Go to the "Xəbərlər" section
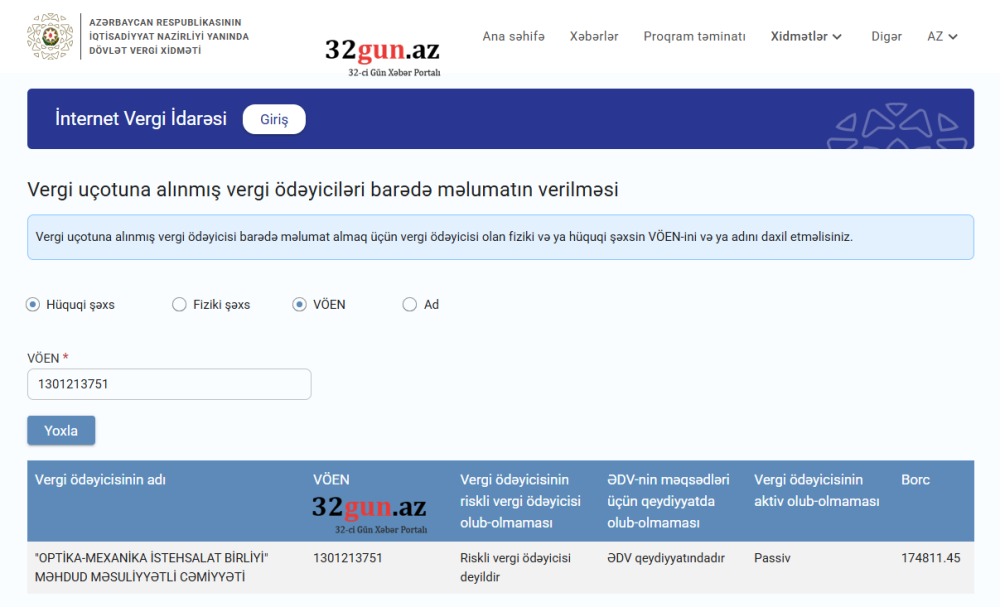Image resolution: width=1000 pixels, height=607 pixels. [x=594, y=36]
